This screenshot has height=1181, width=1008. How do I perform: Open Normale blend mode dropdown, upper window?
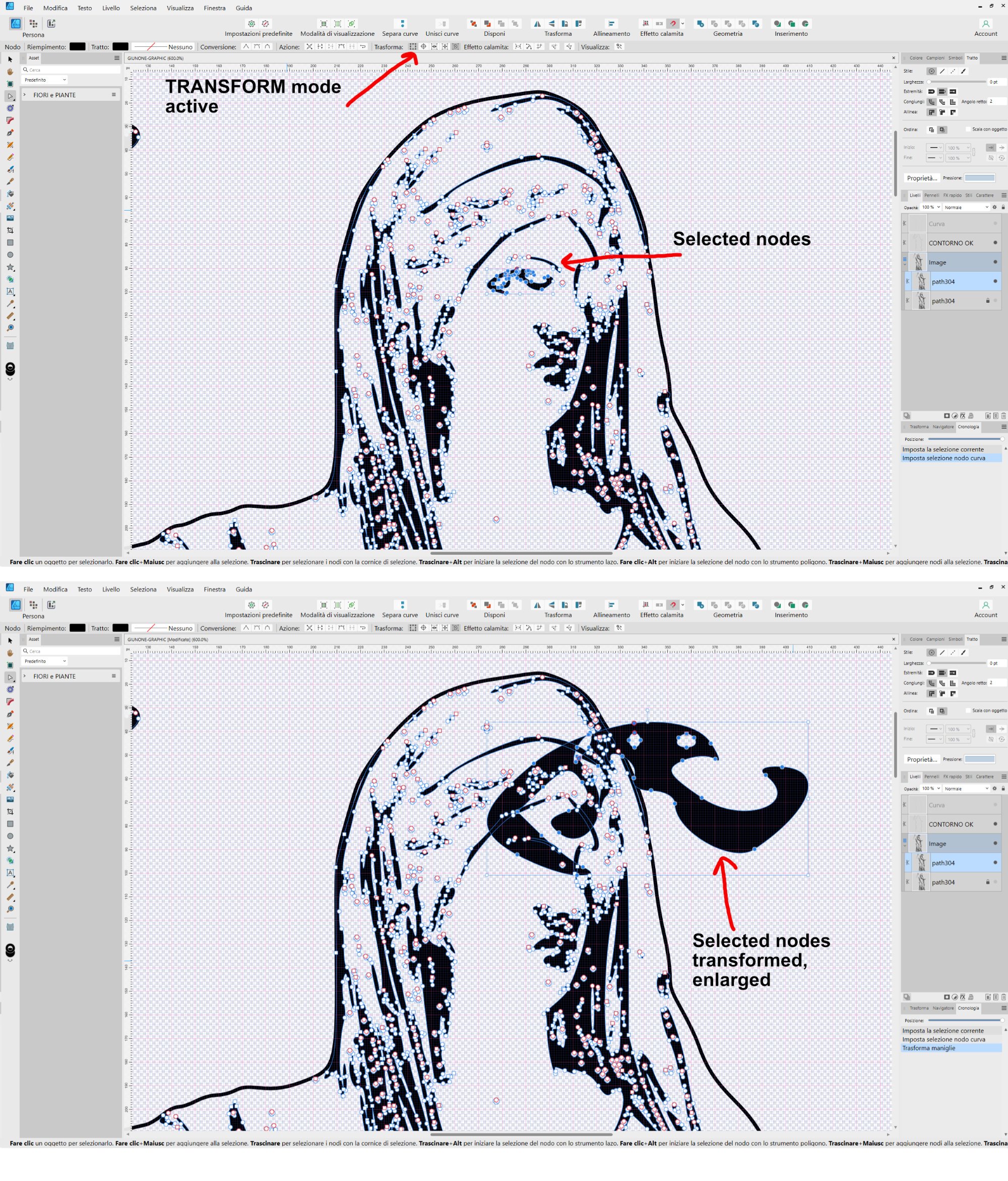point(966,207)
